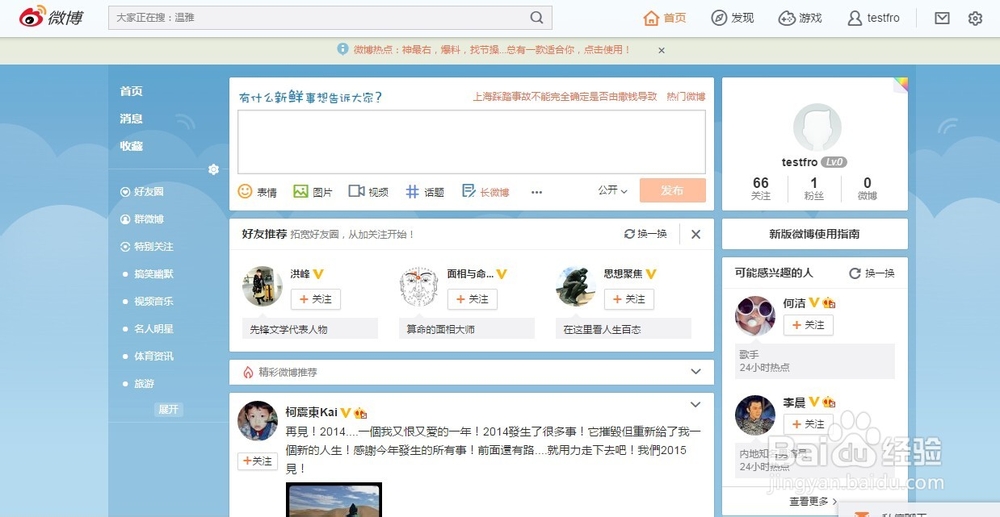Open the 首页 home icon in top bar
Image resolution: width=1000 pixels, height=517 pixels.
(651, 18)
